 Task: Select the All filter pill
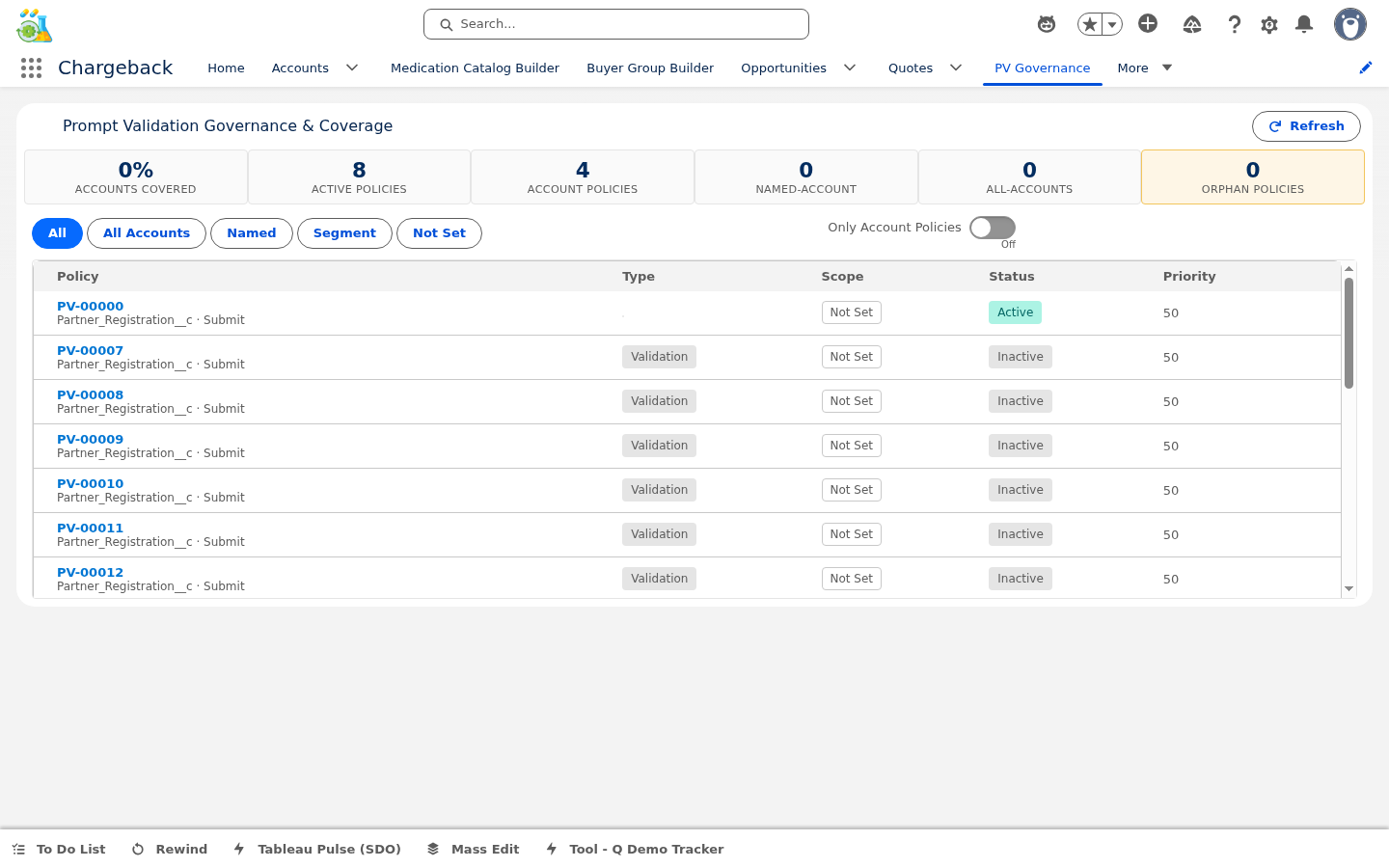57,233
